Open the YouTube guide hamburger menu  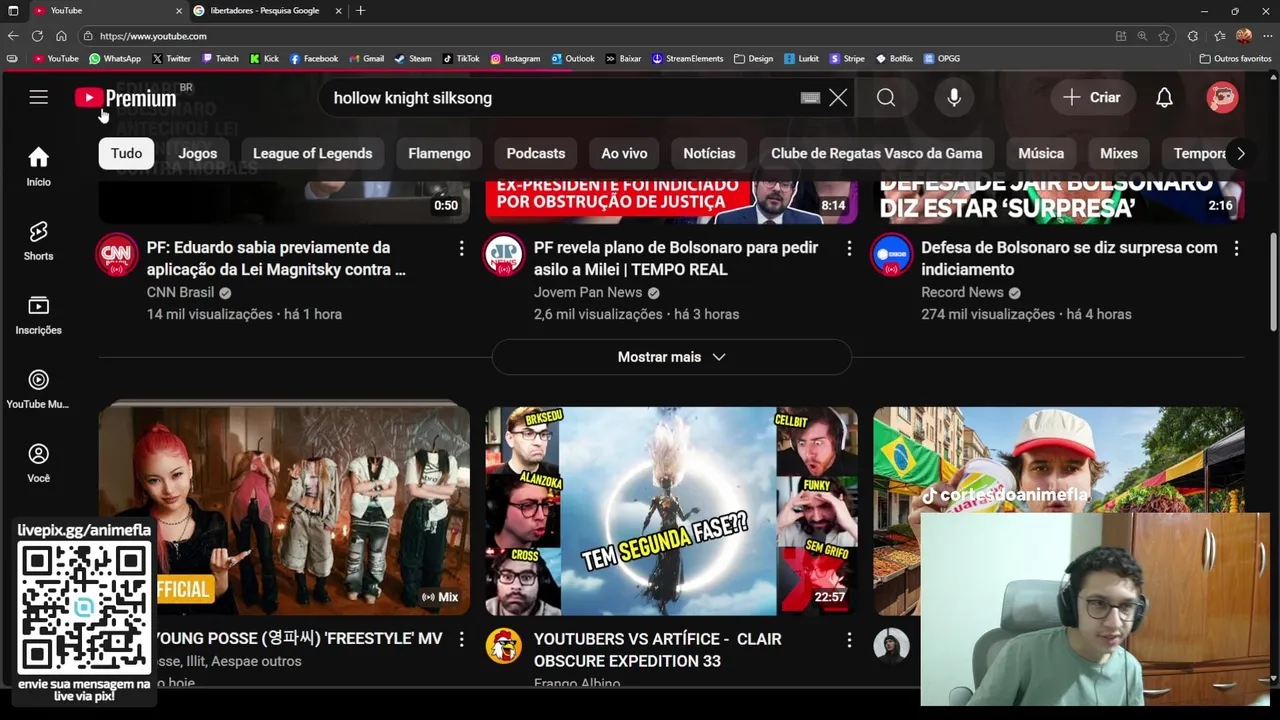(38, 97)
